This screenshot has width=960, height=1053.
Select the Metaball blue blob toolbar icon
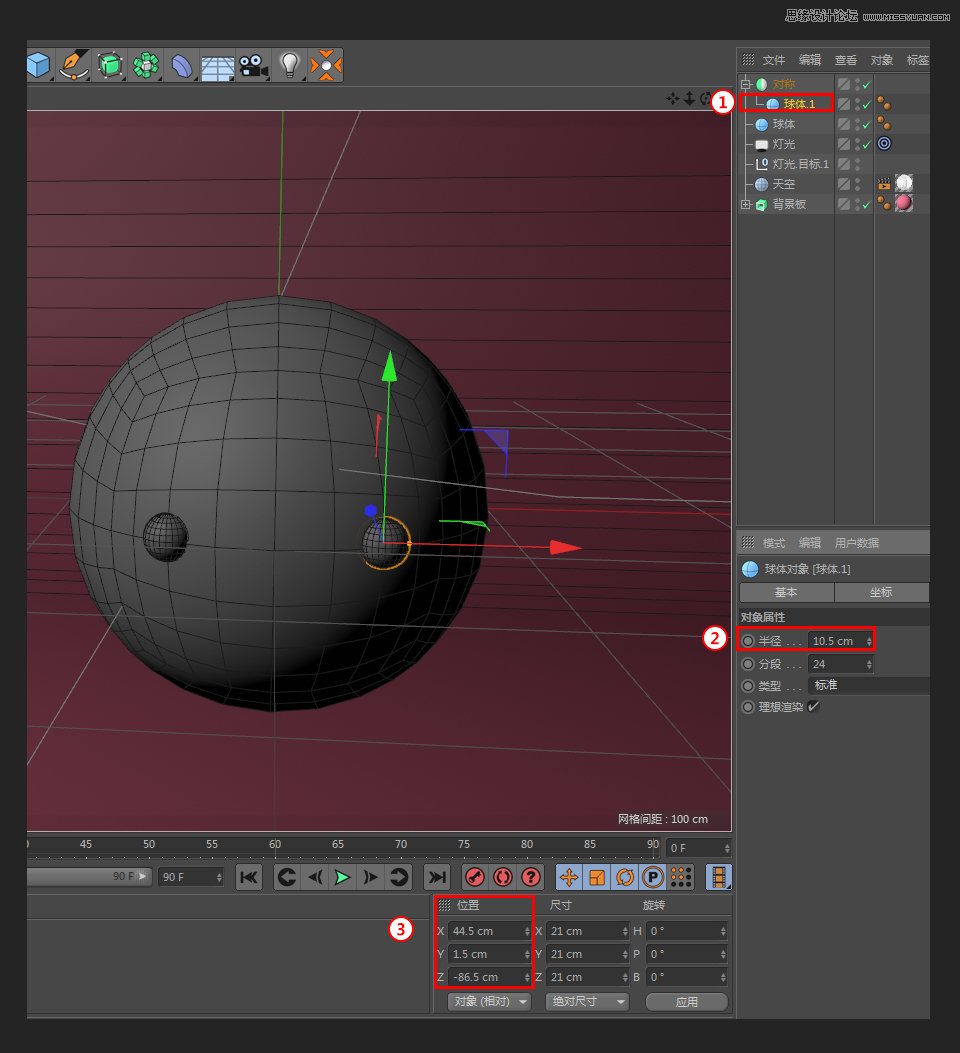[x=182, y=65]
